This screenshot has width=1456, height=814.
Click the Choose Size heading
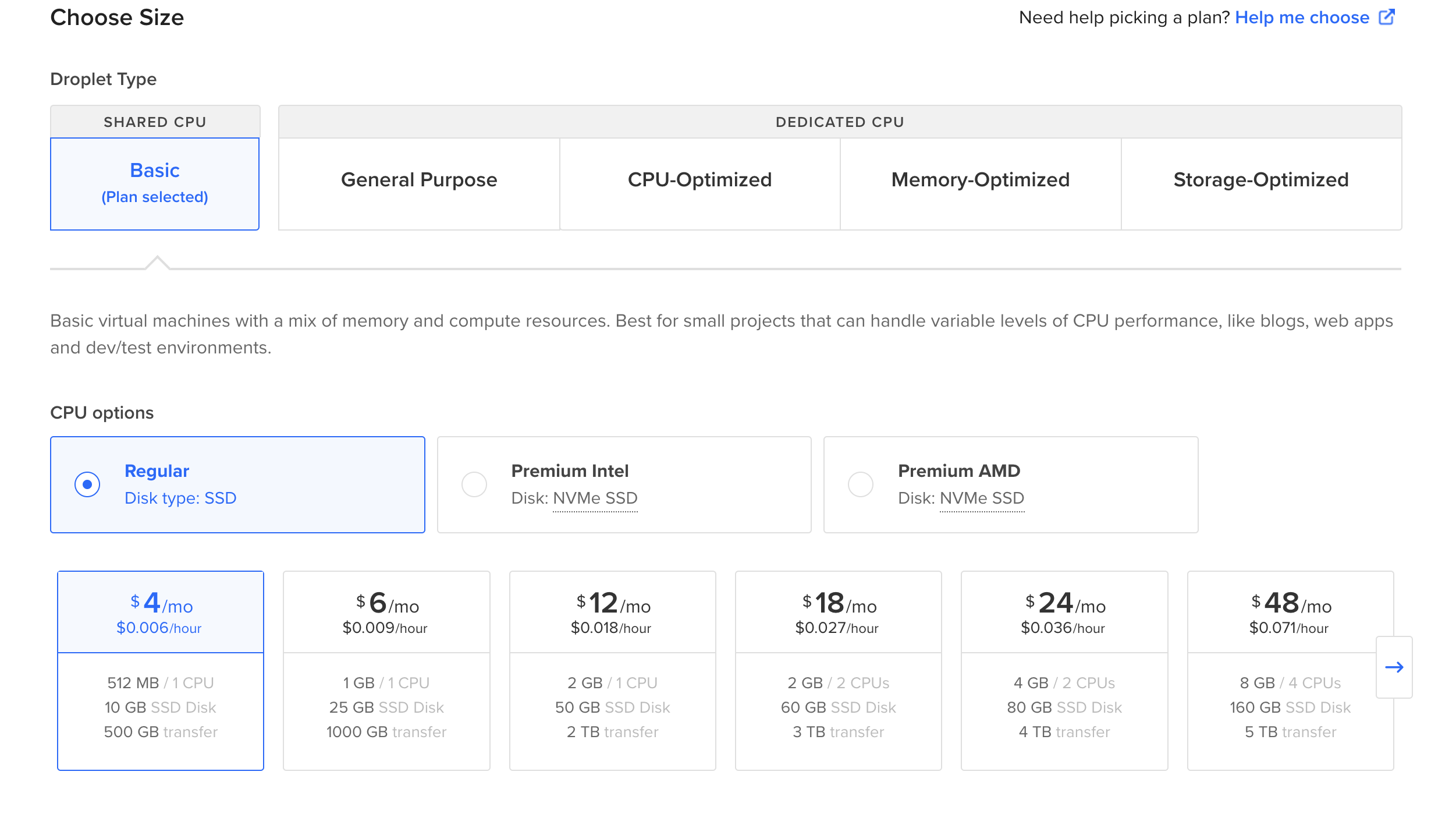(x=117, y=17)
